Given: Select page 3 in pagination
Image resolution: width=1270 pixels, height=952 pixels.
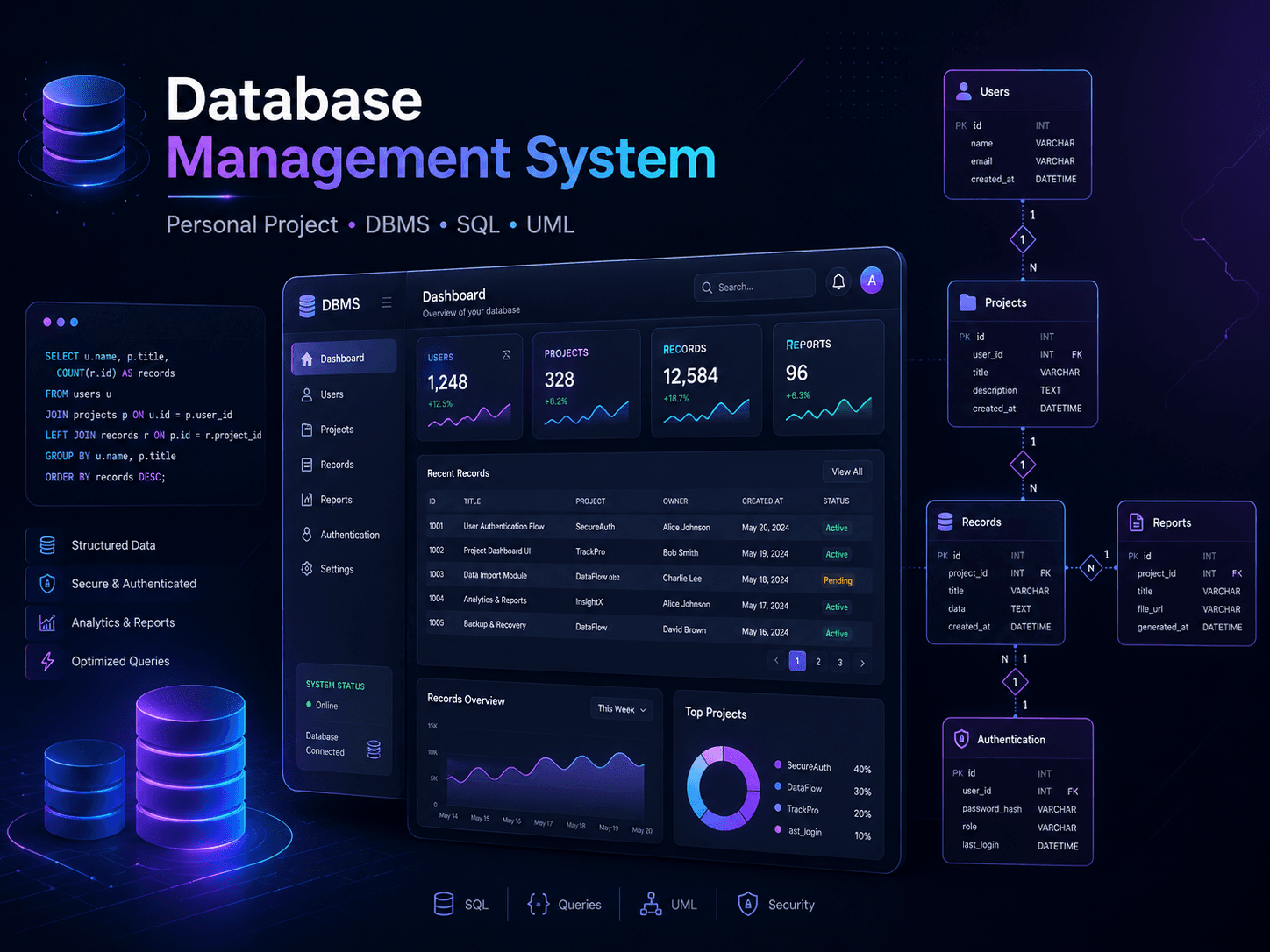Looking at the screenshot, I should pyautogui.click(x=840, y=663).
